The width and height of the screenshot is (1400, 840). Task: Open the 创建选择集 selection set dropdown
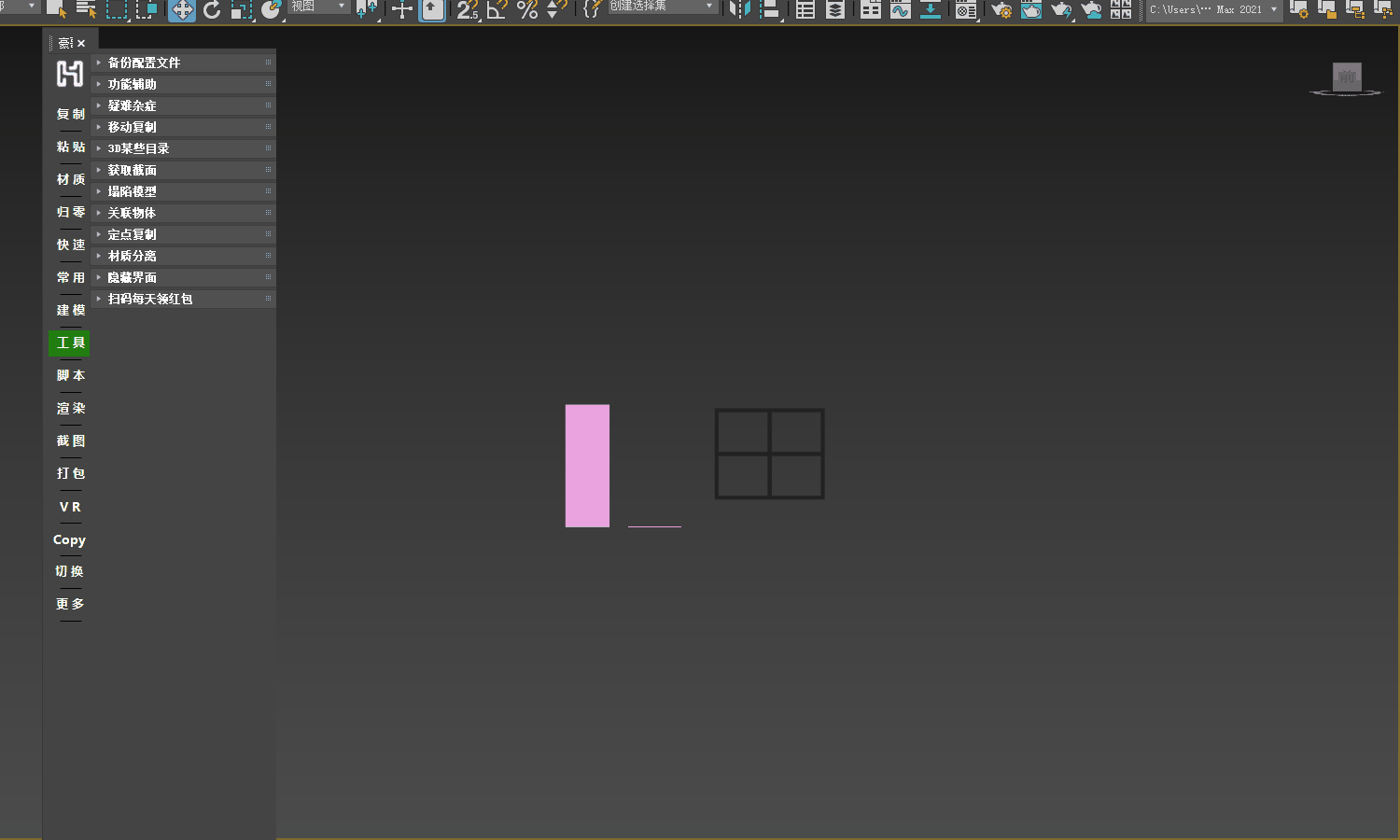pos(663,7)
